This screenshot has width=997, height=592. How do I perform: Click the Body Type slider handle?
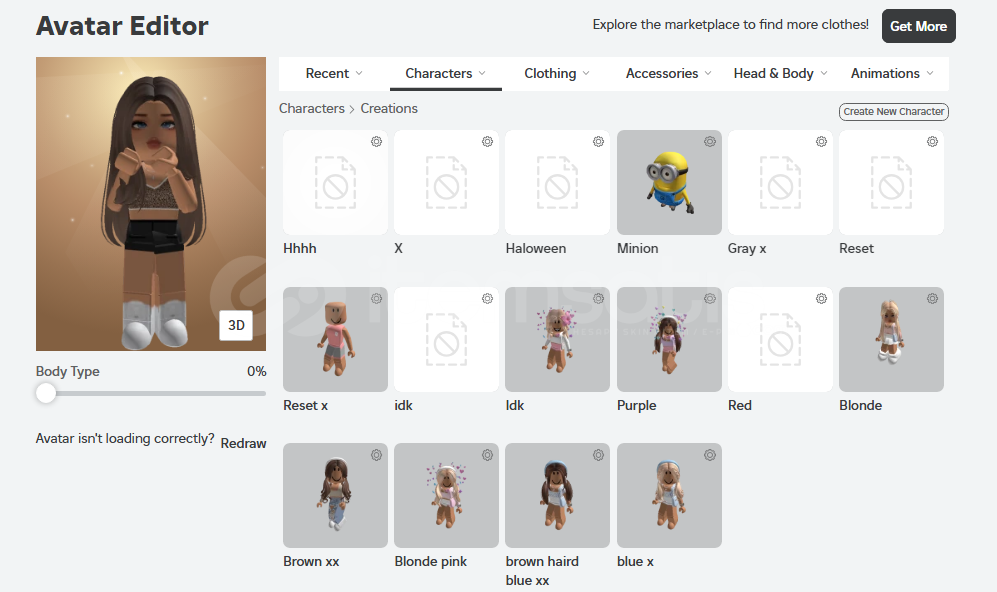coord(46,393)
